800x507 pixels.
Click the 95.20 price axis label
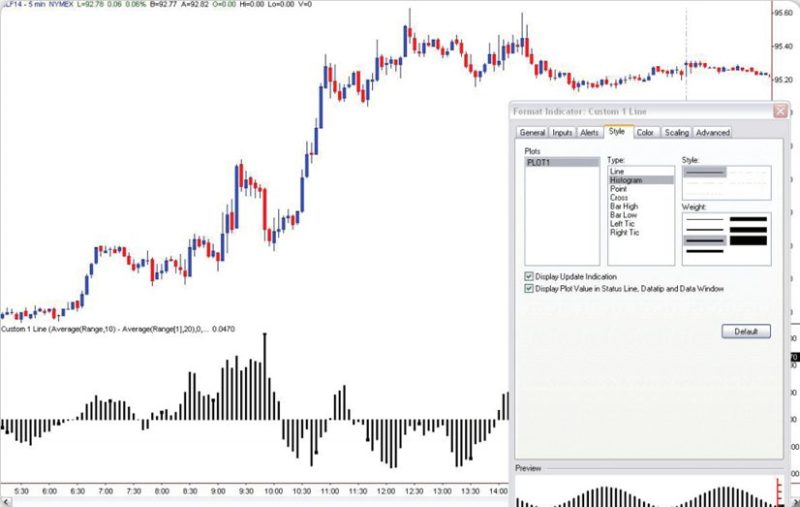(784, 80)
